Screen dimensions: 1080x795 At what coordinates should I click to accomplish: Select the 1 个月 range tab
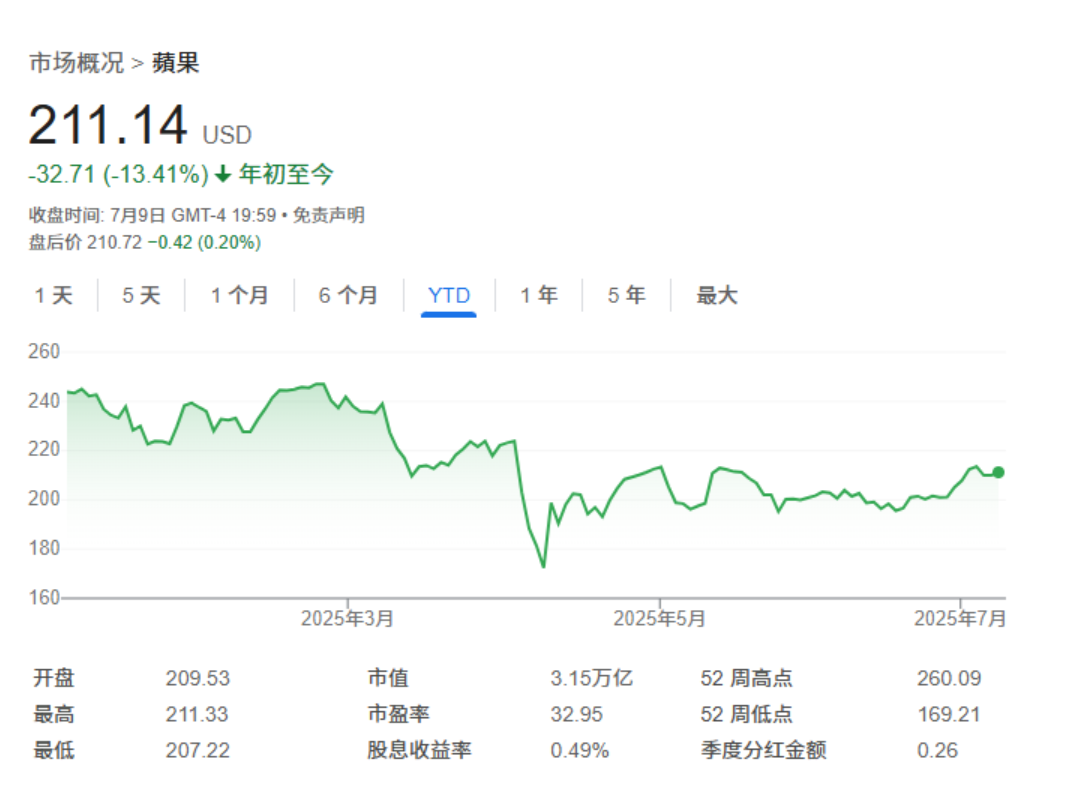coord(239,296)
